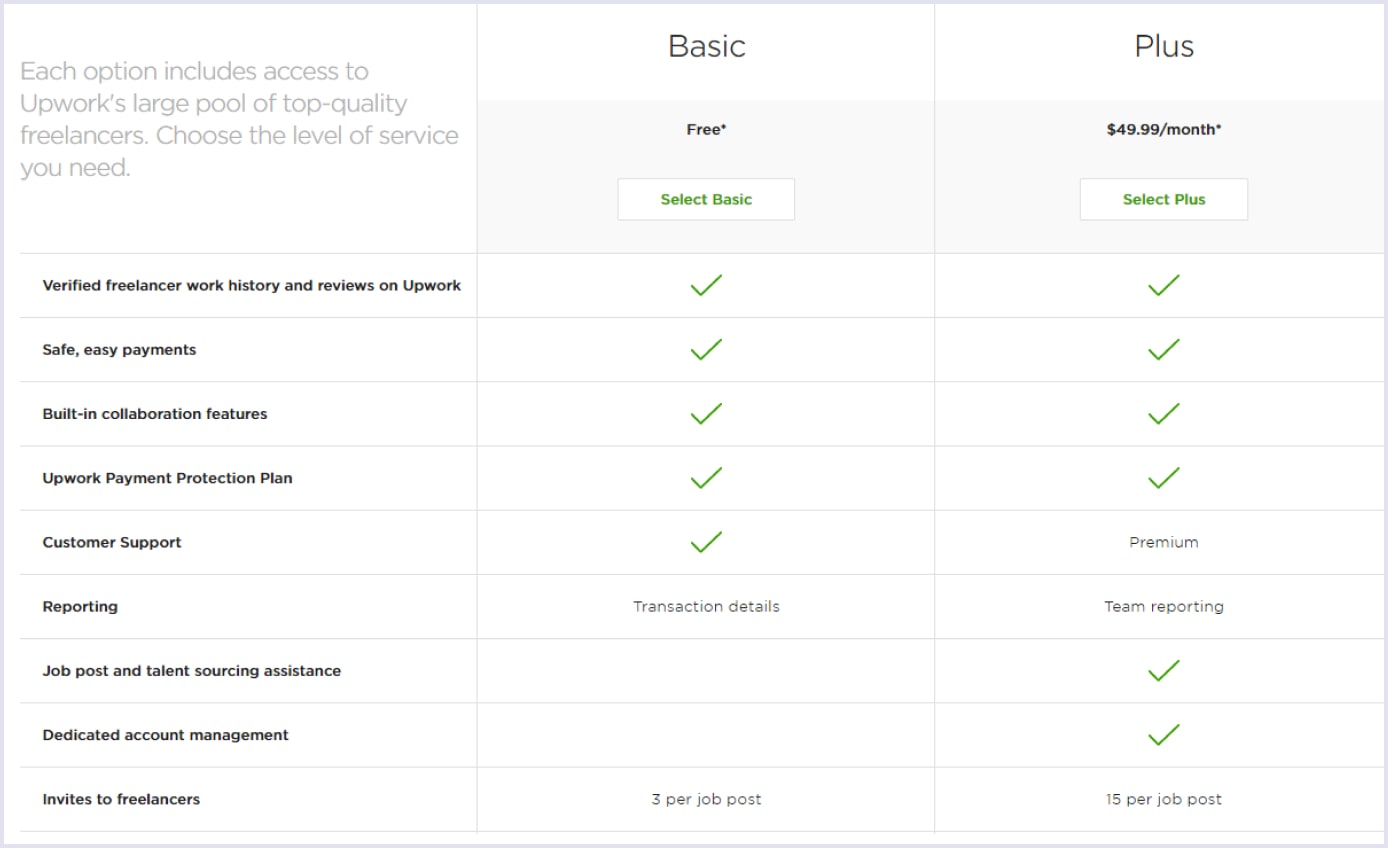Click the Basic plan heading
This screenshot has width=1388, height=848.
tap(706, 46)
